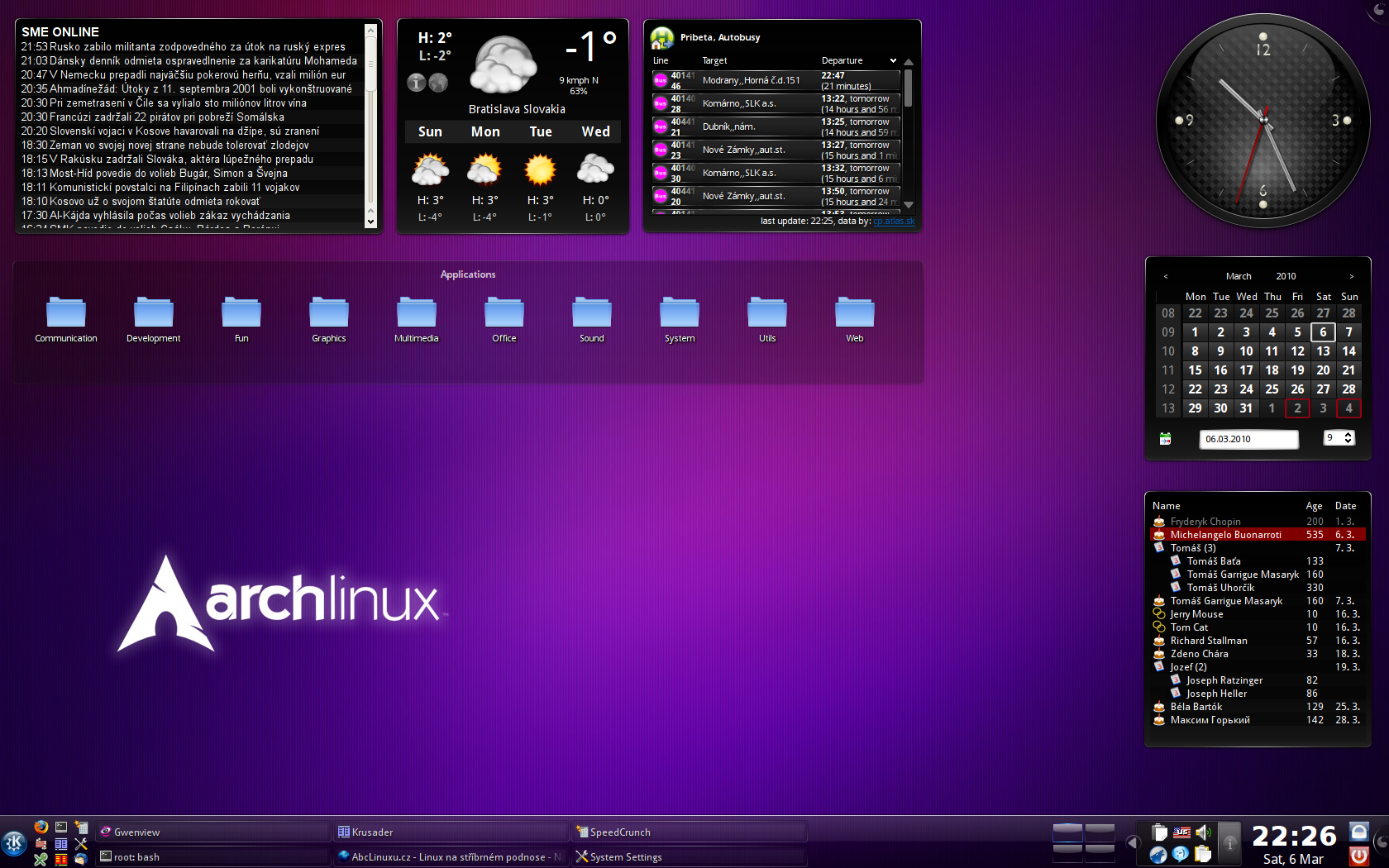Click the 06.03.2010 date input field

[x=1248, y=439]
